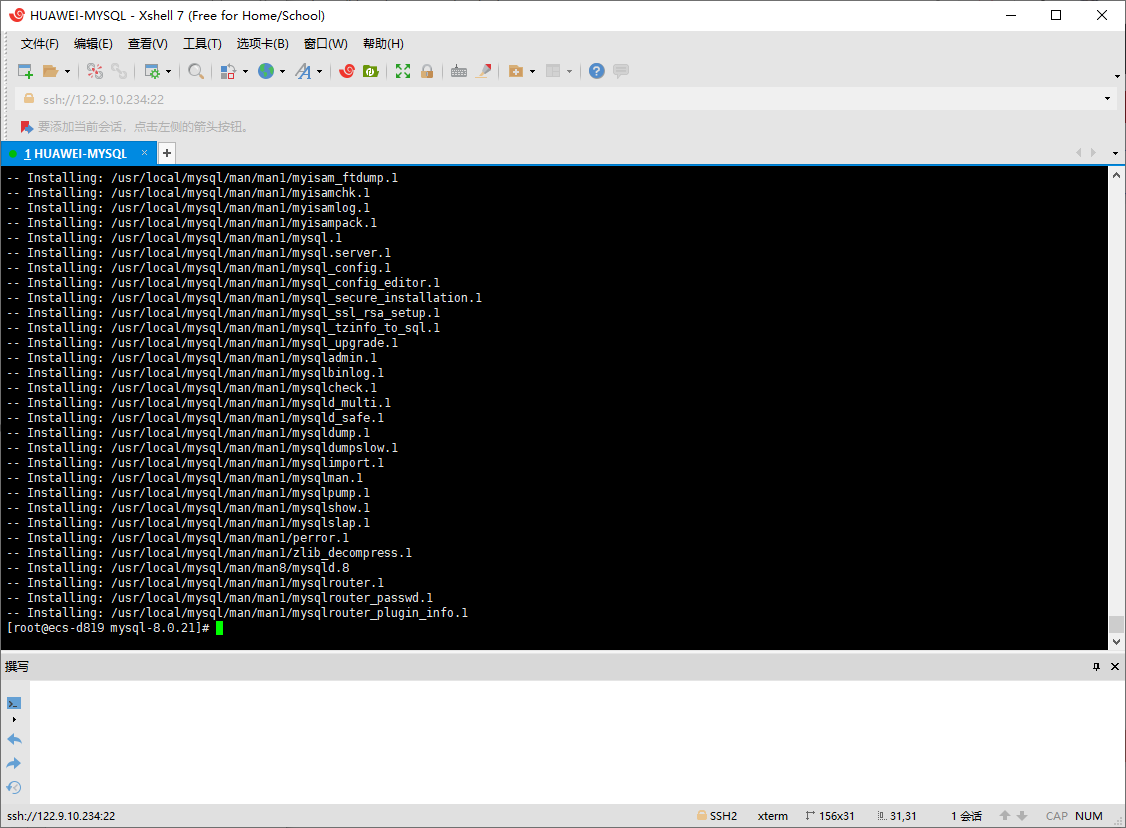Click the compose target terminal icon
1126x828 pixels.
[x=14, y=703]
